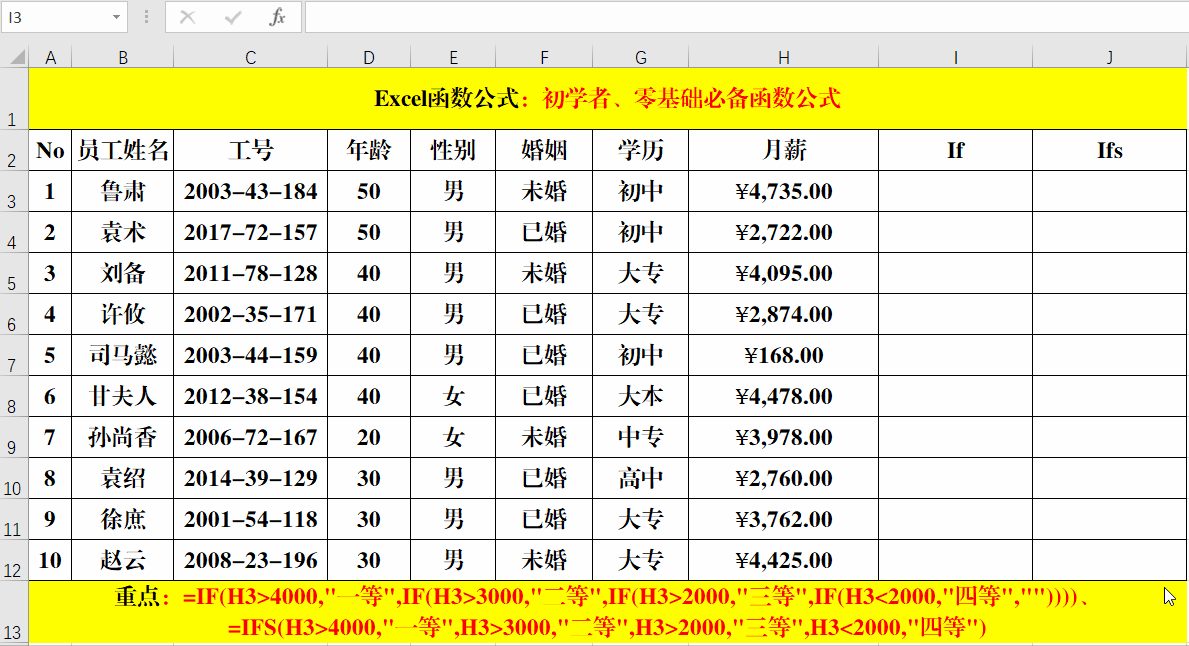Click the Cancel (X) formula bar icon
Screen dimensions: 1189x646
click(x=187, y=17)
